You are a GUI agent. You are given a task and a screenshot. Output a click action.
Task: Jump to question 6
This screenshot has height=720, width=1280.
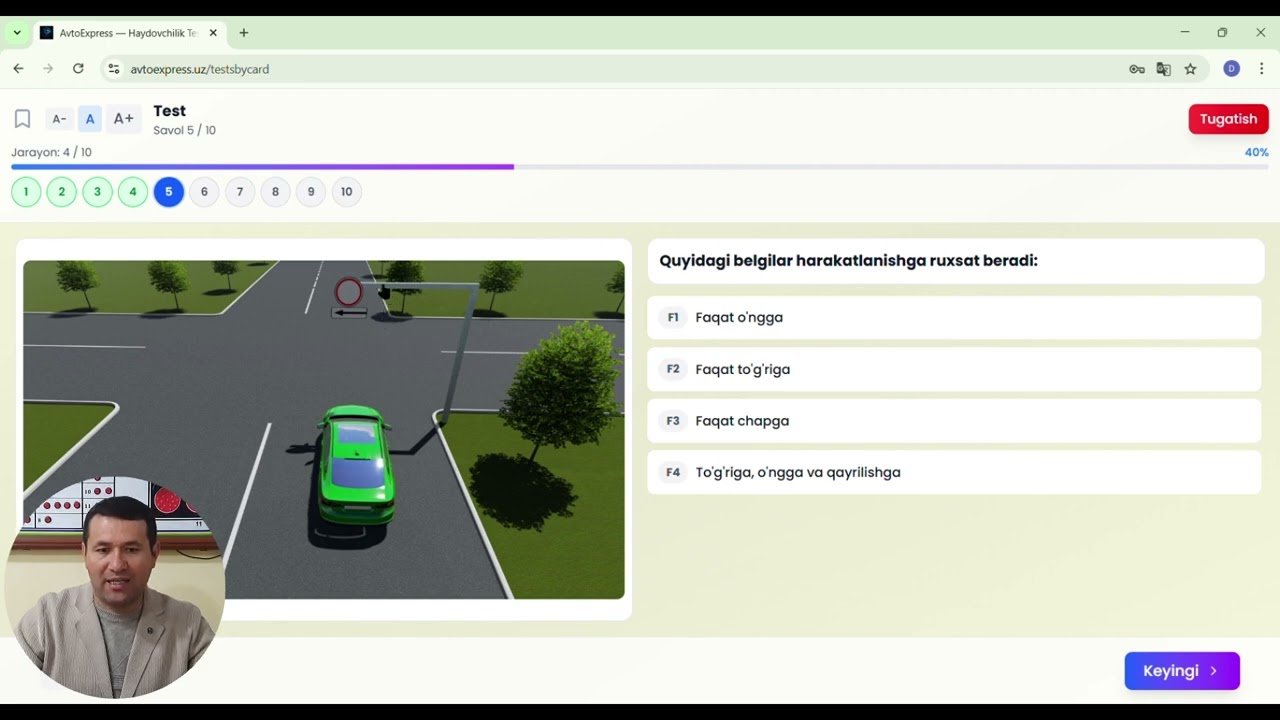(204, 192)
